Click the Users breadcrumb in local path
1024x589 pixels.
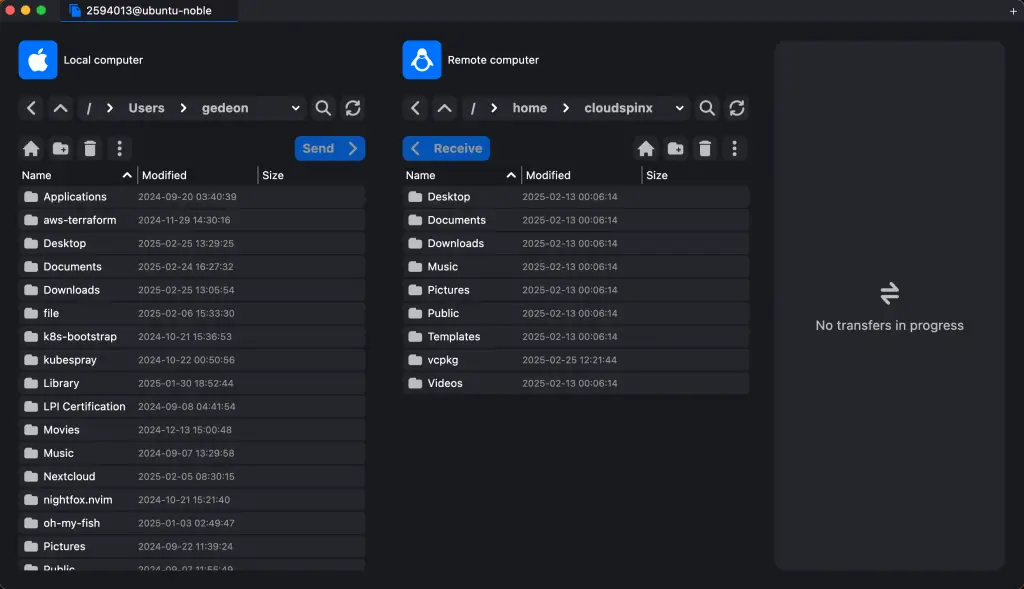click(146, 108)
